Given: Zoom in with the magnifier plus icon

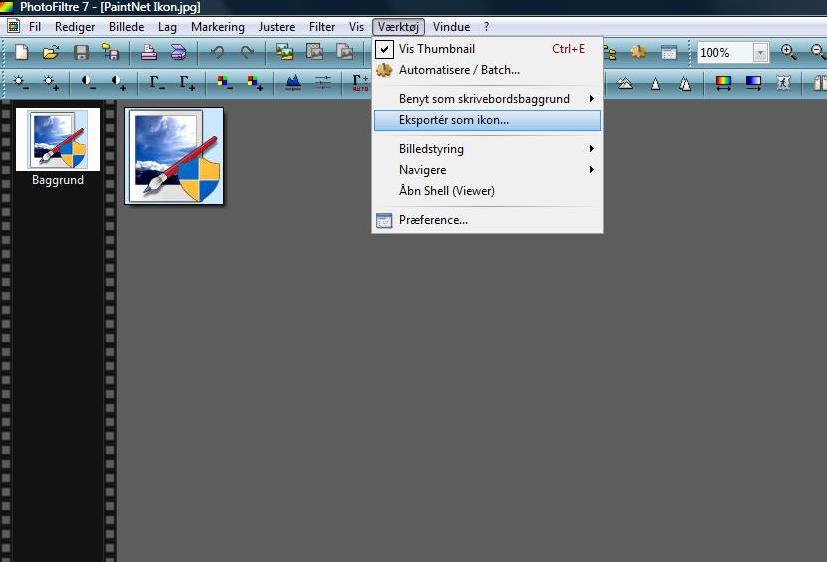Looking at the screenshot, I should pos(788,52).
